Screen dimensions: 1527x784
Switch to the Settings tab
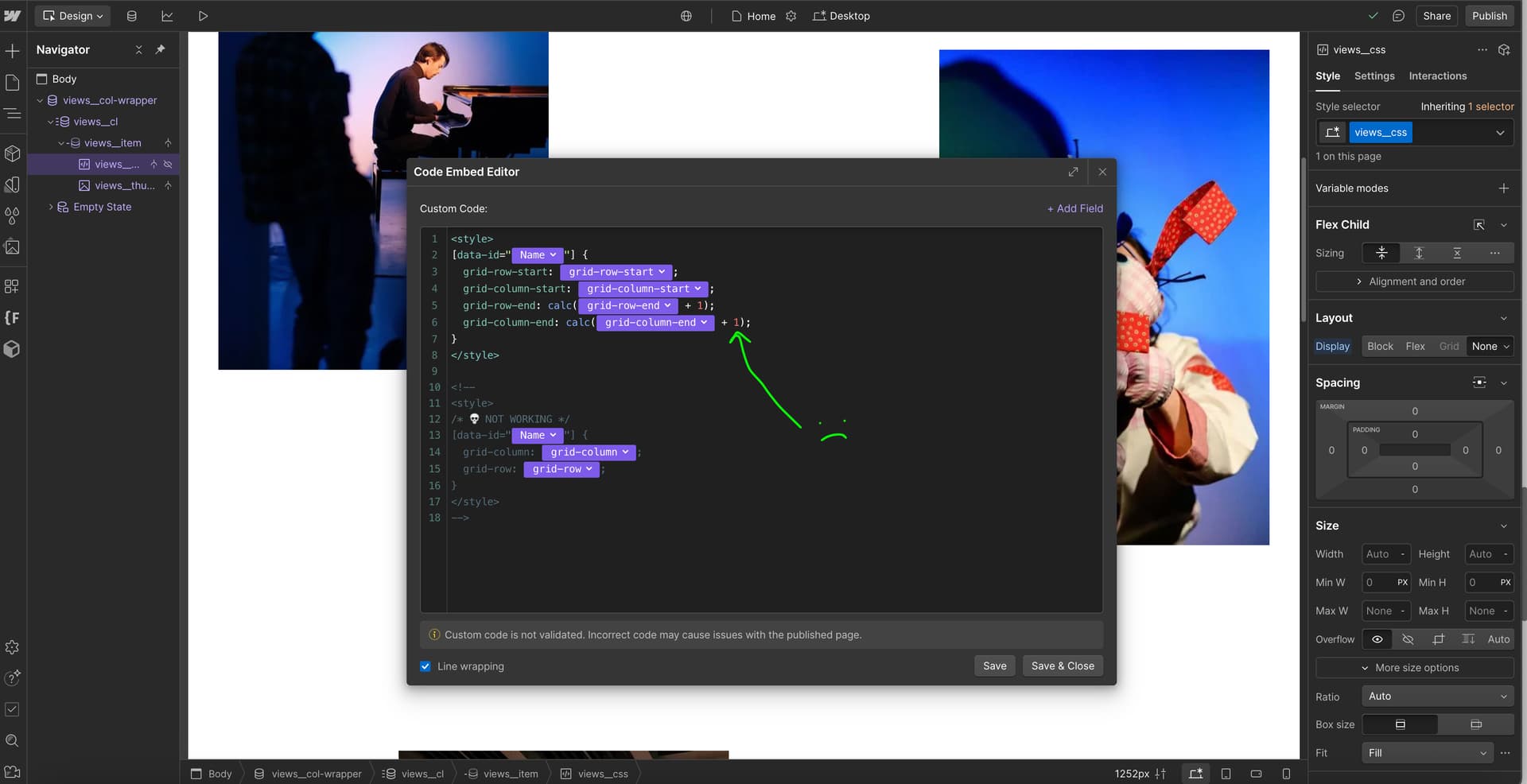pyautogui.click(x=1374, y=76)
